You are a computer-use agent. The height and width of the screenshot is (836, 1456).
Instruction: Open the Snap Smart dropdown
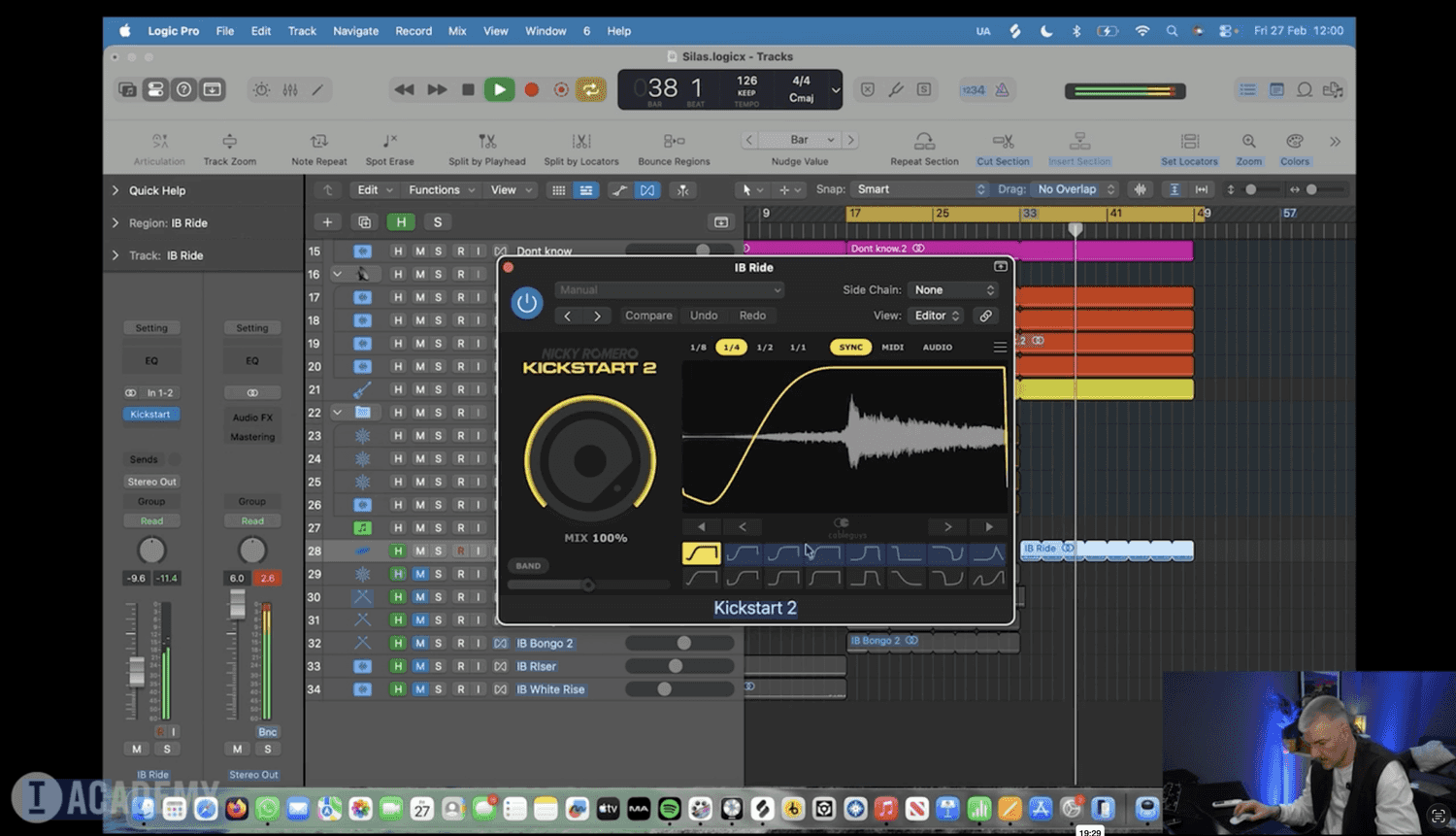(x=919, y=189)
